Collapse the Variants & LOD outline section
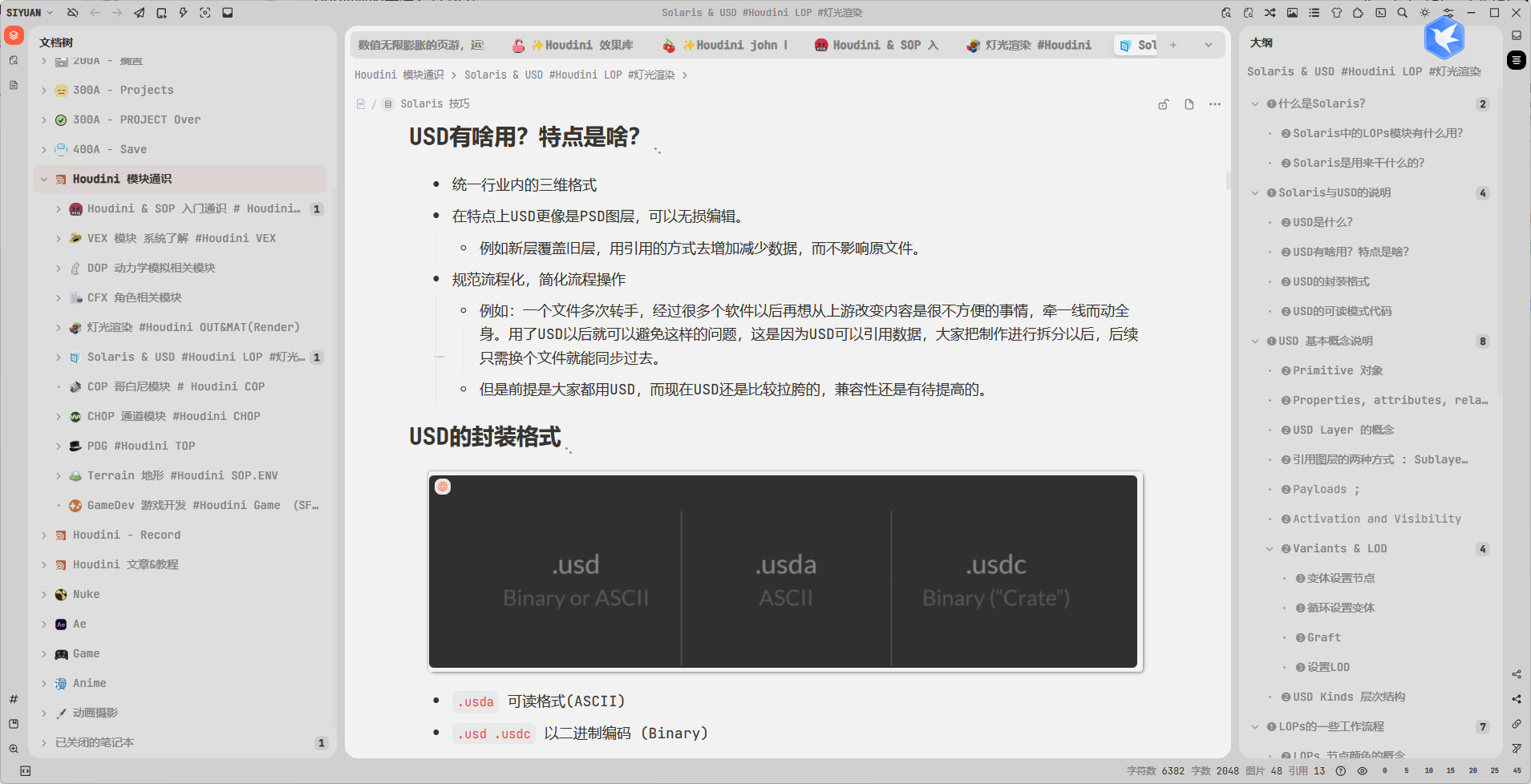The height and width of the screenshot is (784, 1531). [x=1270, y=549]
